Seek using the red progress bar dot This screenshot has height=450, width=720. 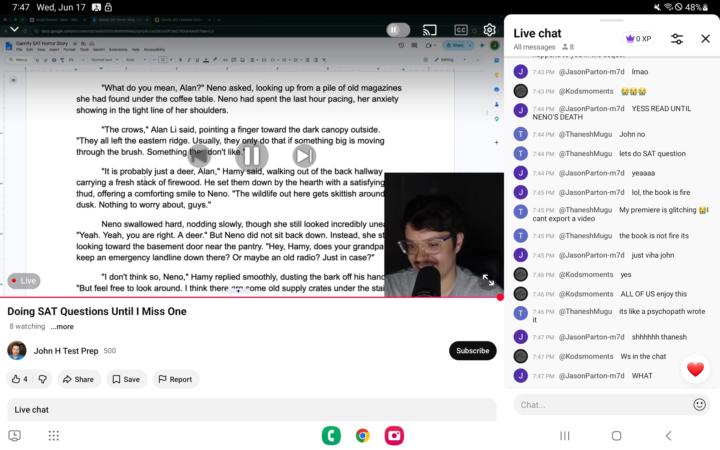[500, 297]
